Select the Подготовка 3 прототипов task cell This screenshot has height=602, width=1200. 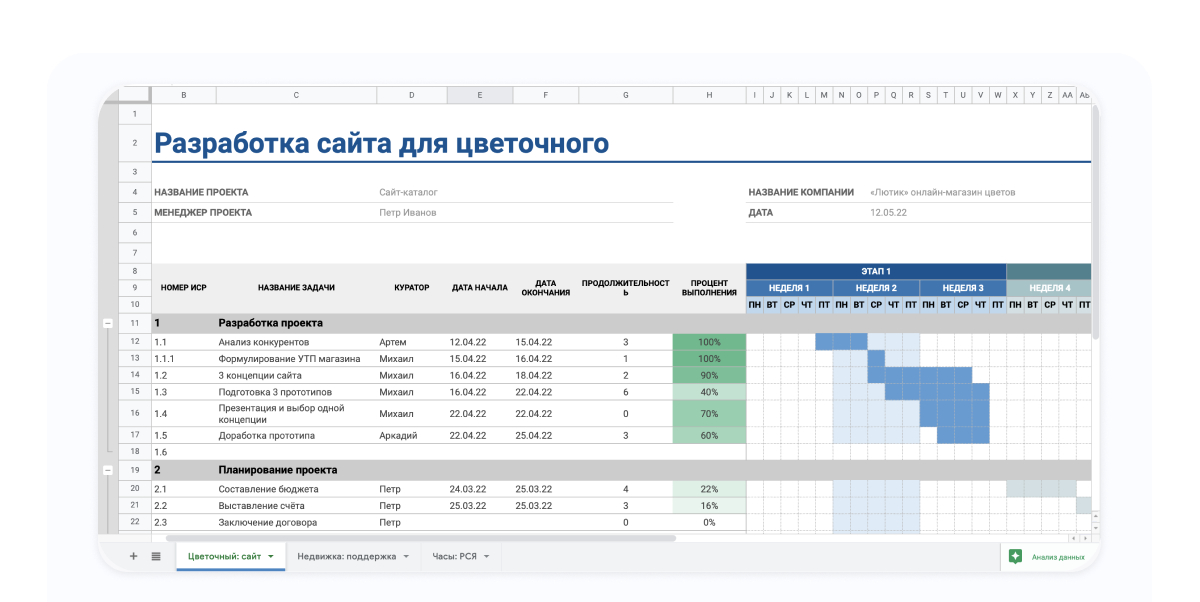[296, 393]
